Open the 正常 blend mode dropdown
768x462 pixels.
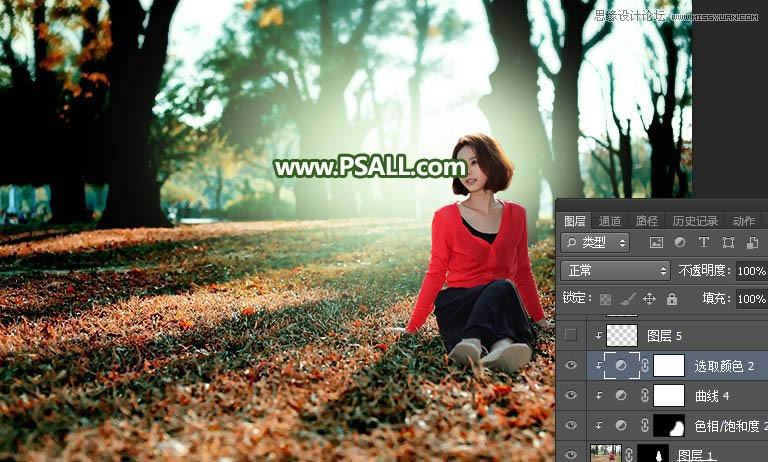coord(615,270)
